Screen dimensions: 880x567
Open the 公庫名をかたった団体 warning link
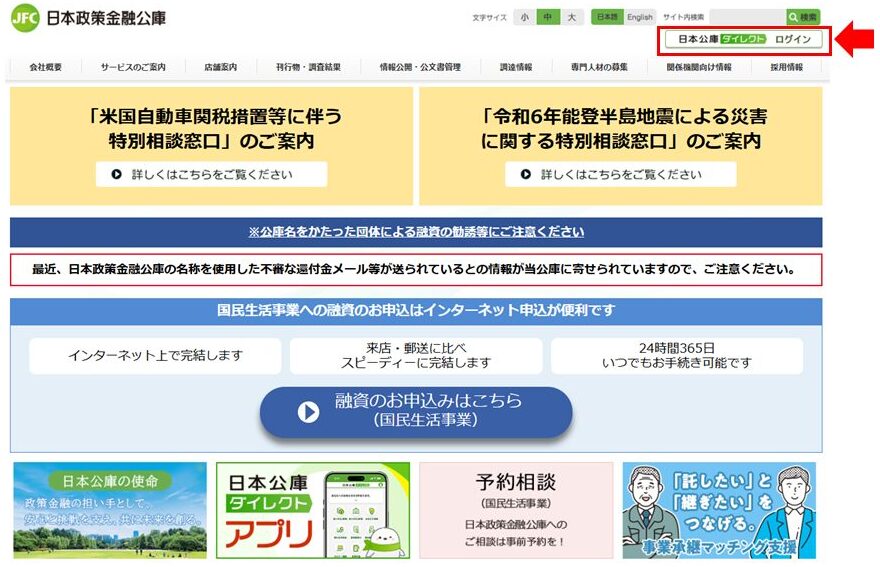416,232
